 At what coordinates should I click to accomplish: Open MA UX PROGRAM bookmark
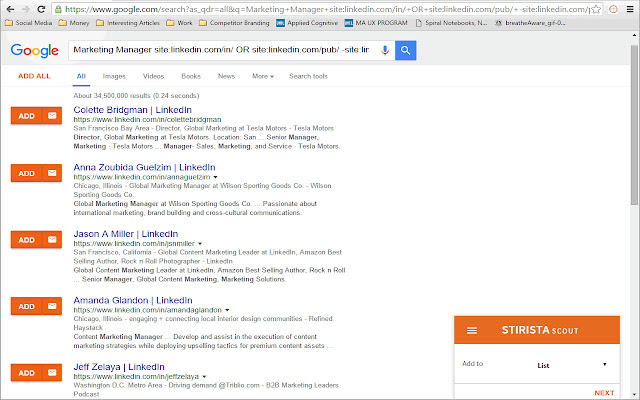coord(376,23)
